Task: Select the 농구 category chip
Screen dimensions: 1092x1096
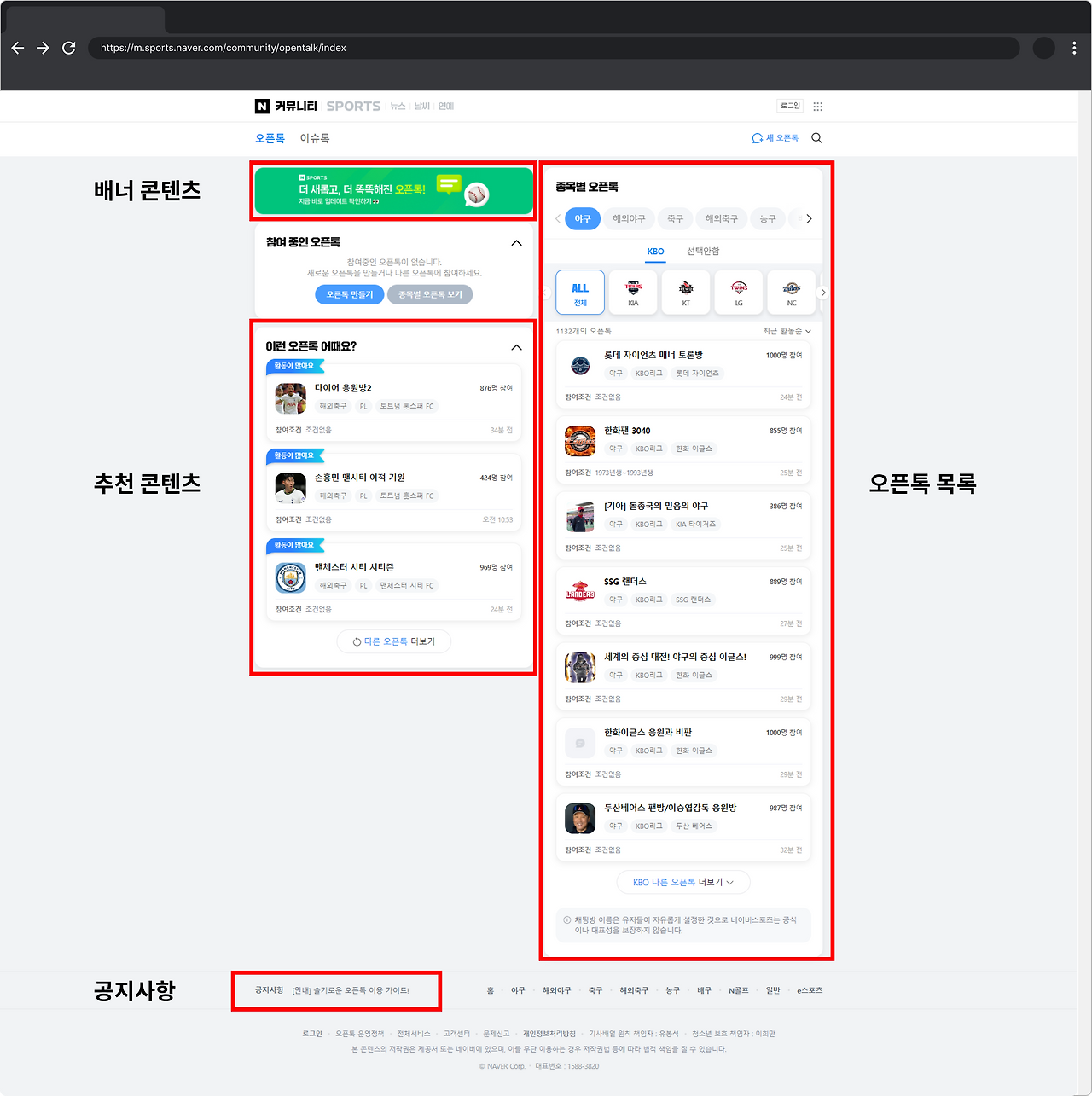Action: [768, 219]
